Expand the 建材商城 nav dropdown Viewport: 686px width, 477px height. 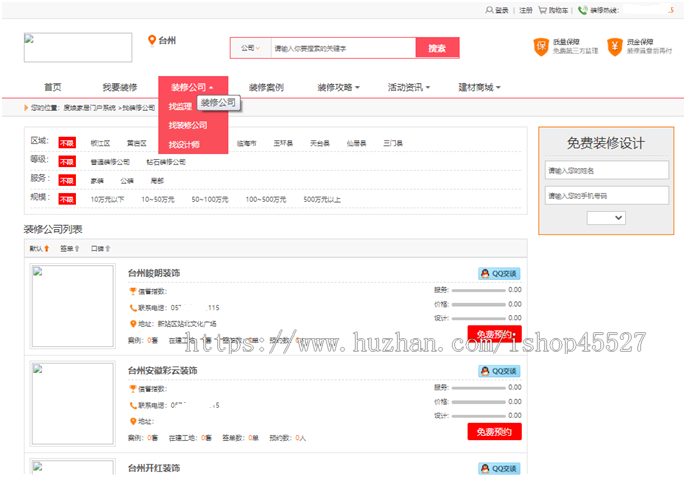(480, 88)
